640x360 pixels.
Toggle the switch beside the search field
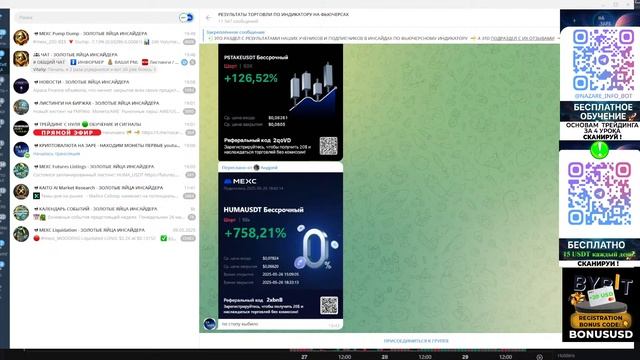[x=187, y=18]
